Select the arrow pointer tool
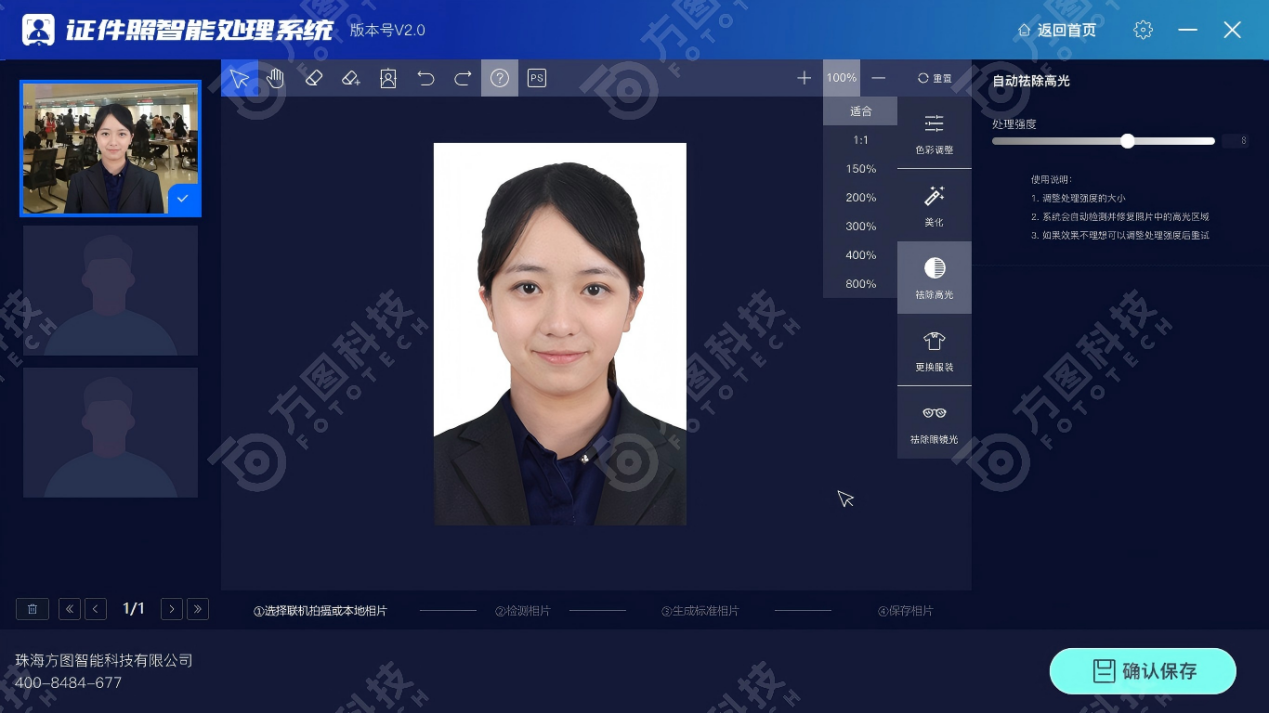1269x713 pixels. click(x=239, y=78)
